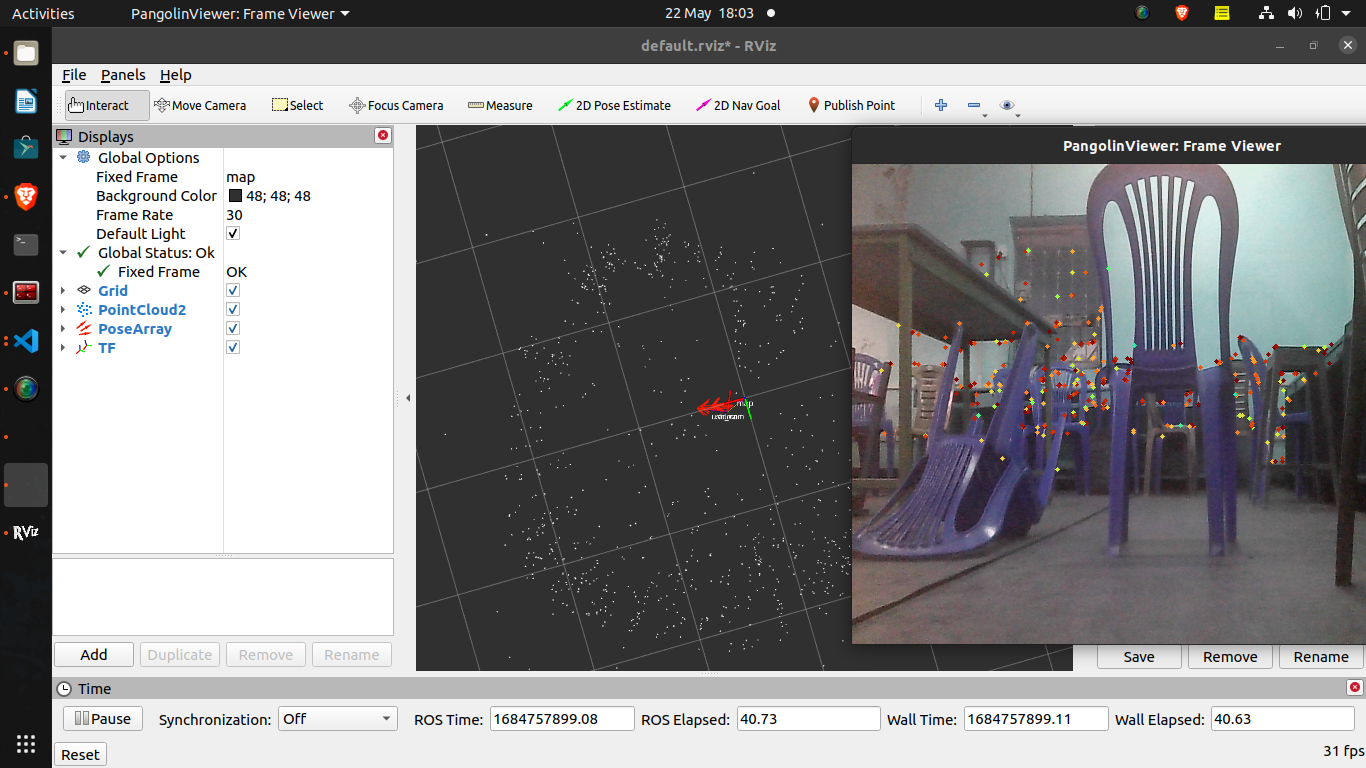Select the Interact tool
This screenshot has height=768, width=1366.
pyautogui.click(x=98, y=105)
